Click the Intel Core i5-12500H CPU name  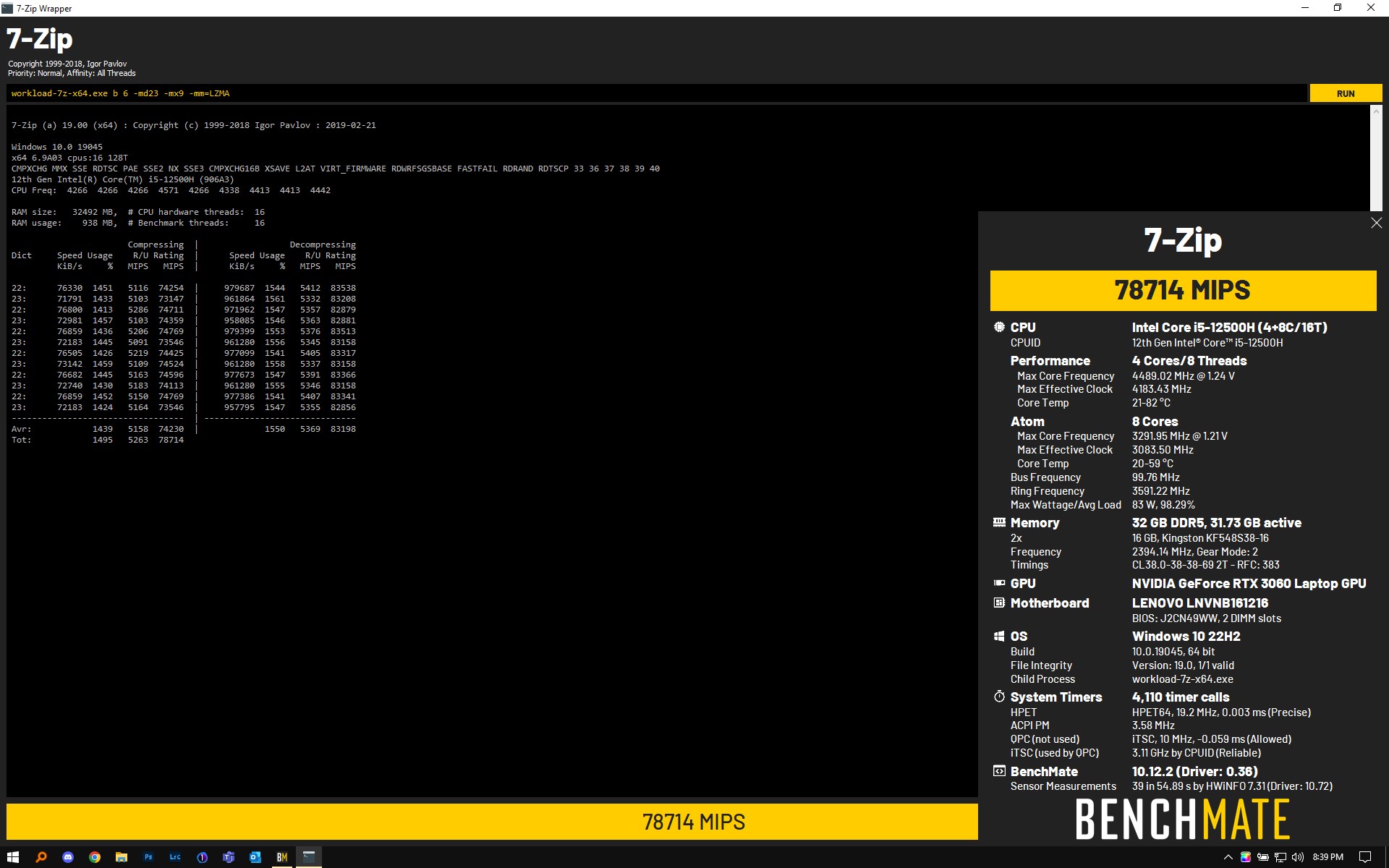click(x=1230, y=327)
